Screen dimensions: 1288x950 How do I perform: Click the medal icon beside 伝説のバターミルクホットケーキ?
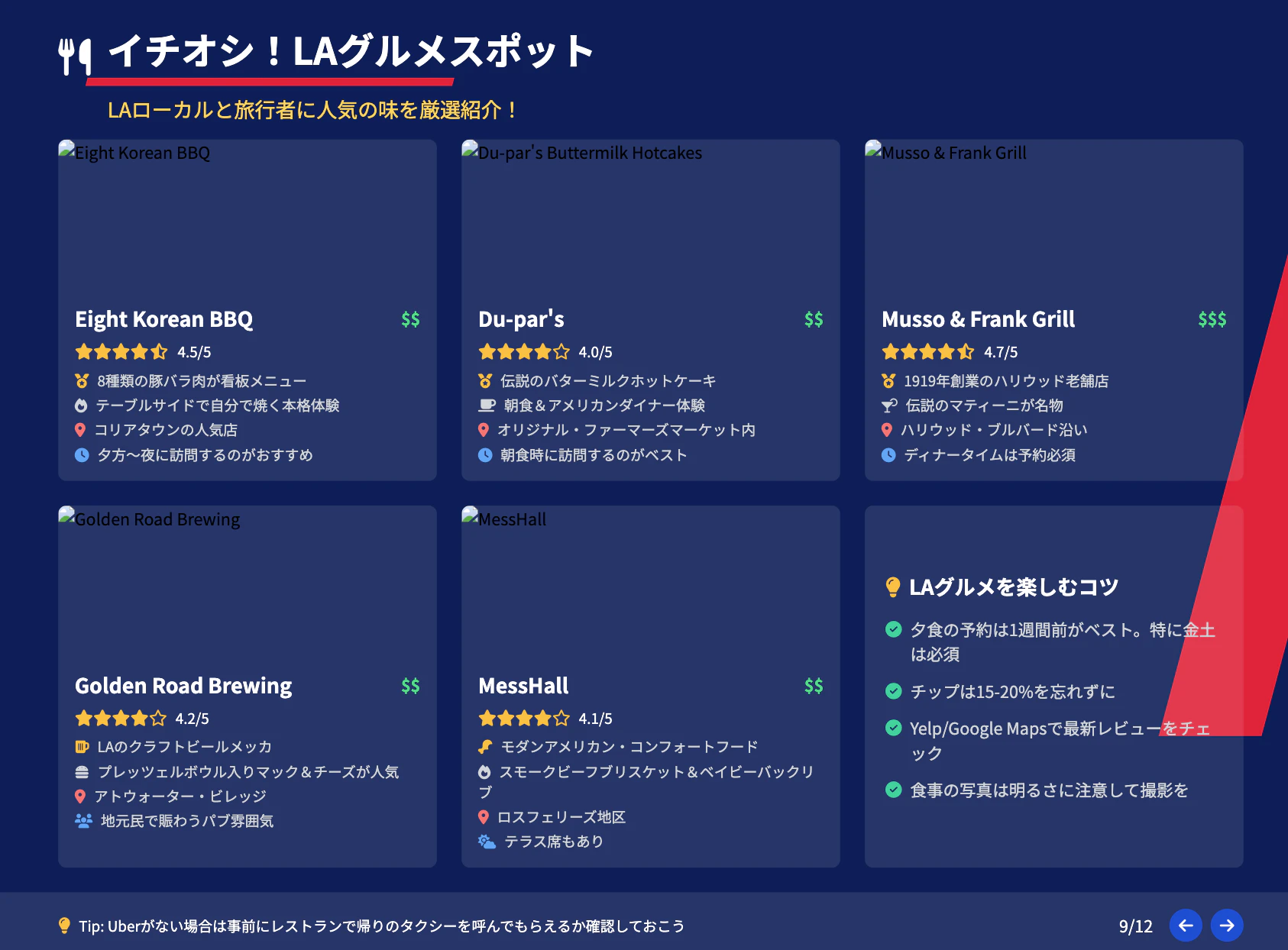pos(485,380)
